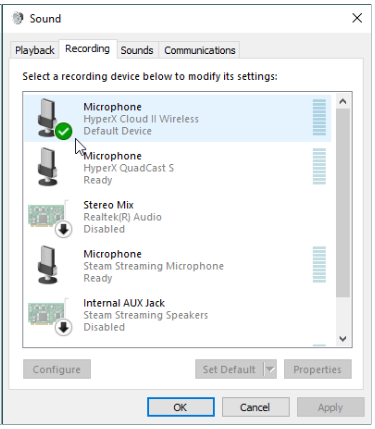Click Cancel to dismiss the dialog
375x429 pixels.
pos(255,407)
